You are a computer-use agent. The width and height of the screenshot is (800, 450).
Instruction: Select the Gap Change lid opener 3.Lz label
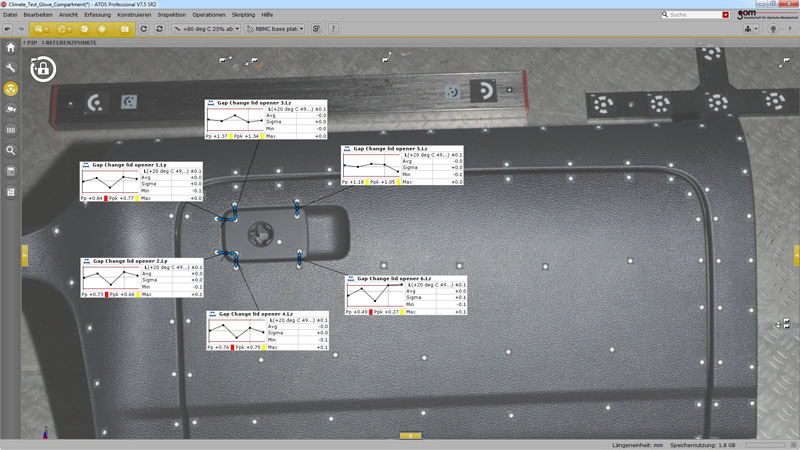click(254, 103)
